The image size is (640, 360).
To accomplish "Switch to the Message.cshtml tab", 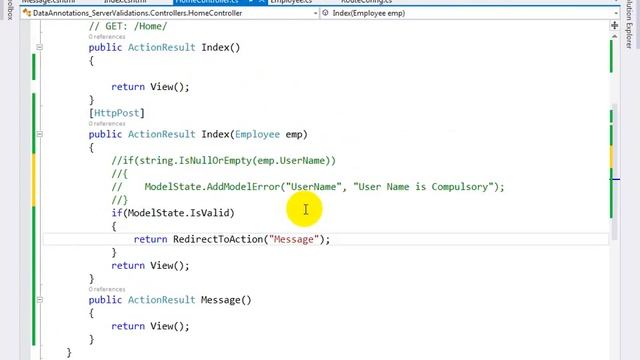I will pyautogui.click(x=48, y=2).
